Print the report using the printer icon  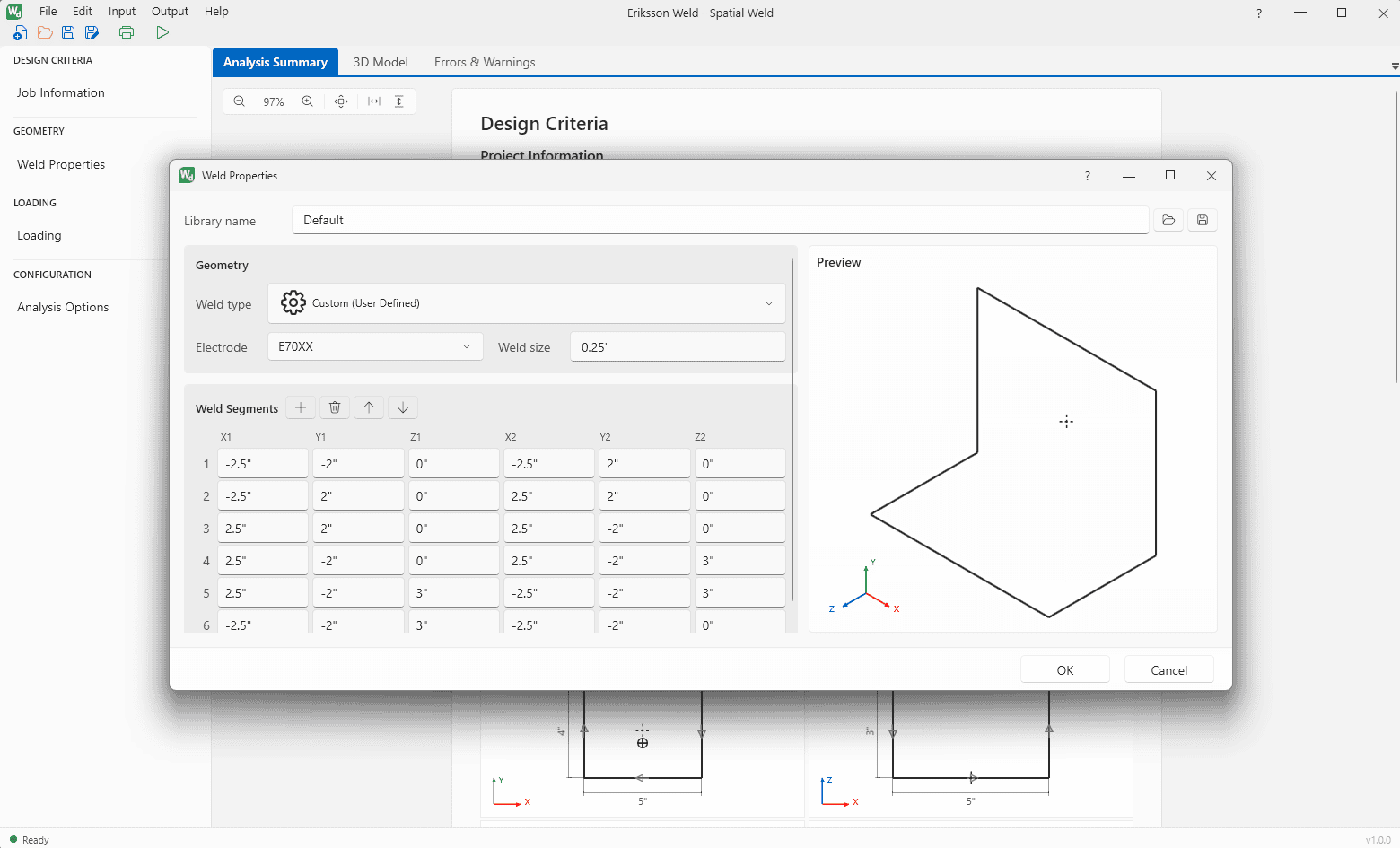(127, 32)
